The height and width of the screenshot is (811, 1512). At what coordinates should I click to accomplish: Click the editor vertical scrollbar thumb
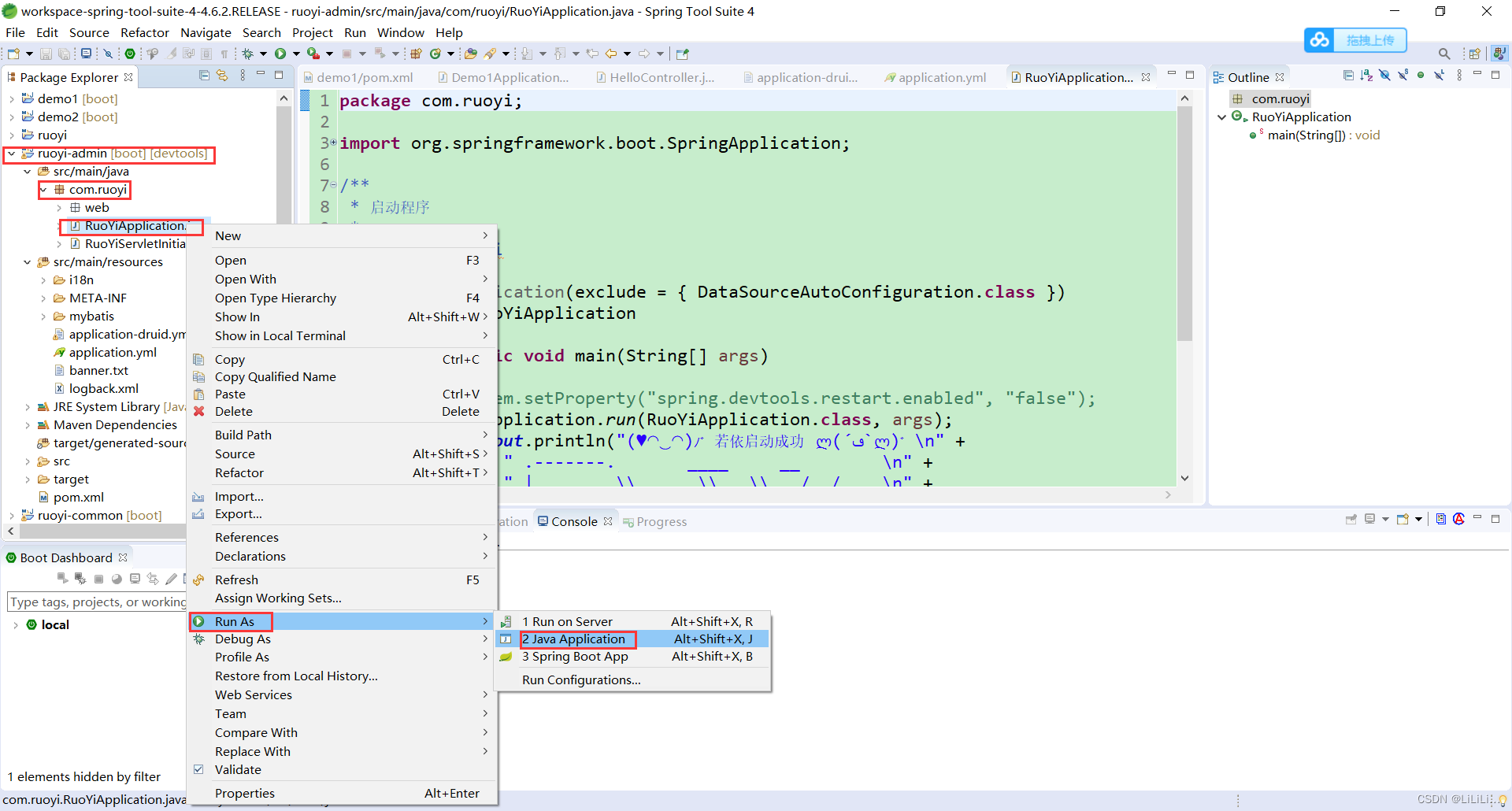[x=1184, y=223]
